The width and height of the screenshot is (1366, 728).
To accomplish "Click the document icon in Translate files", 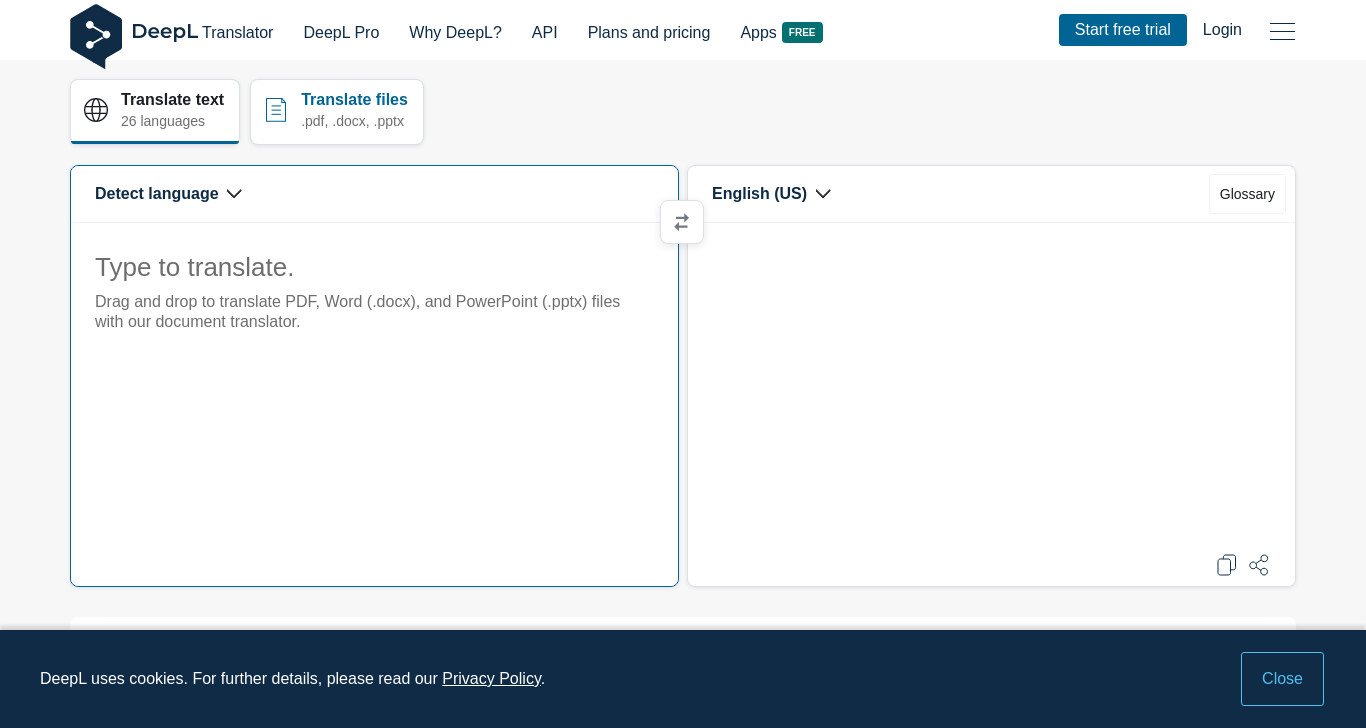I will [276, 110].
